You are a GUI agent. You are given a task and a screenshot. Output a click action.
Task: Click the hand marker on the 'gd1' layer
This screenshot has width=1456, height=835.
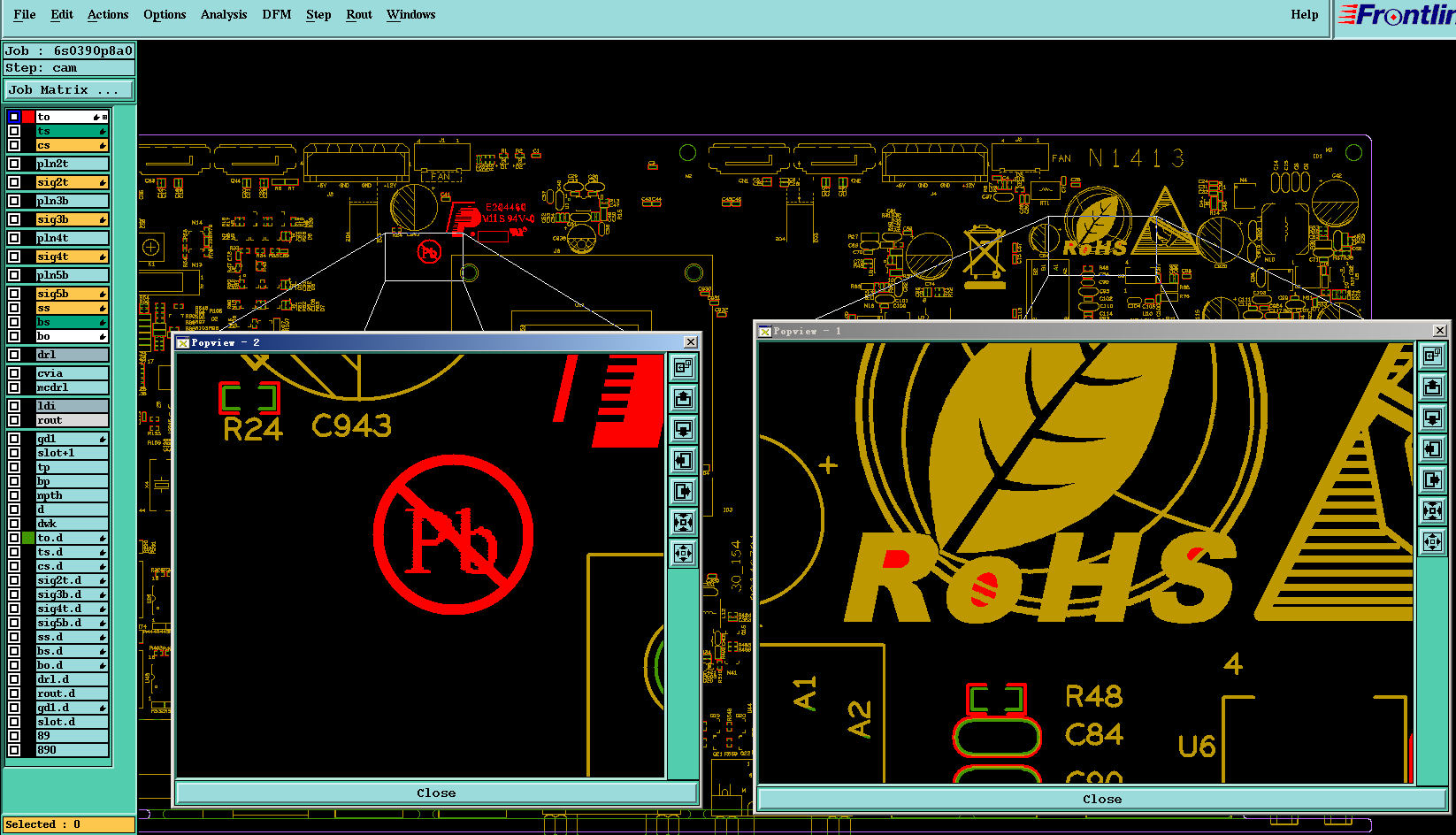(103, 439)
